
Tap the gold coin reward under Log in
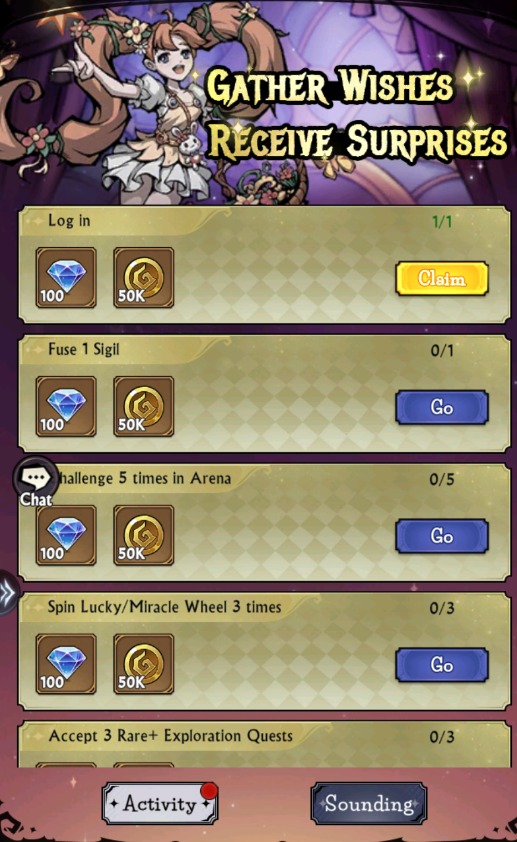pyautogui.click(x=143, y=278)
